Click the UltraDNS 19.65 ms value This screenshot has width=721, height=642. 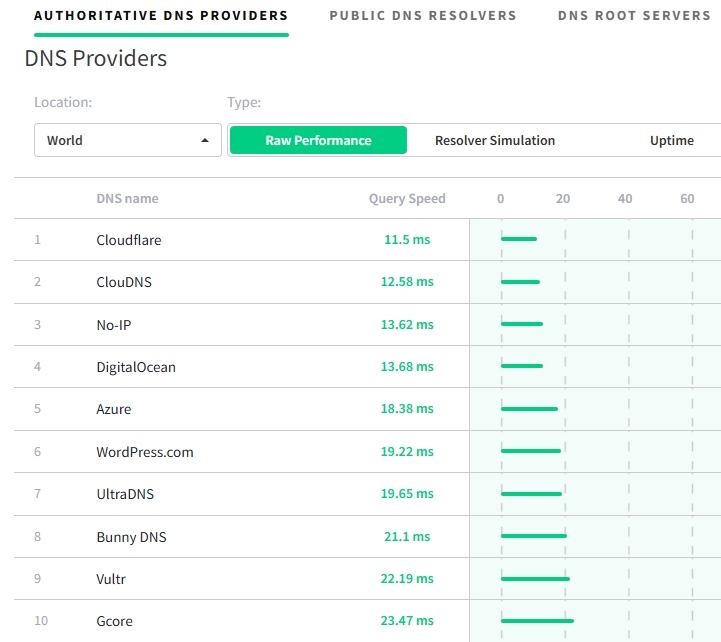click(x=407, y=493)
